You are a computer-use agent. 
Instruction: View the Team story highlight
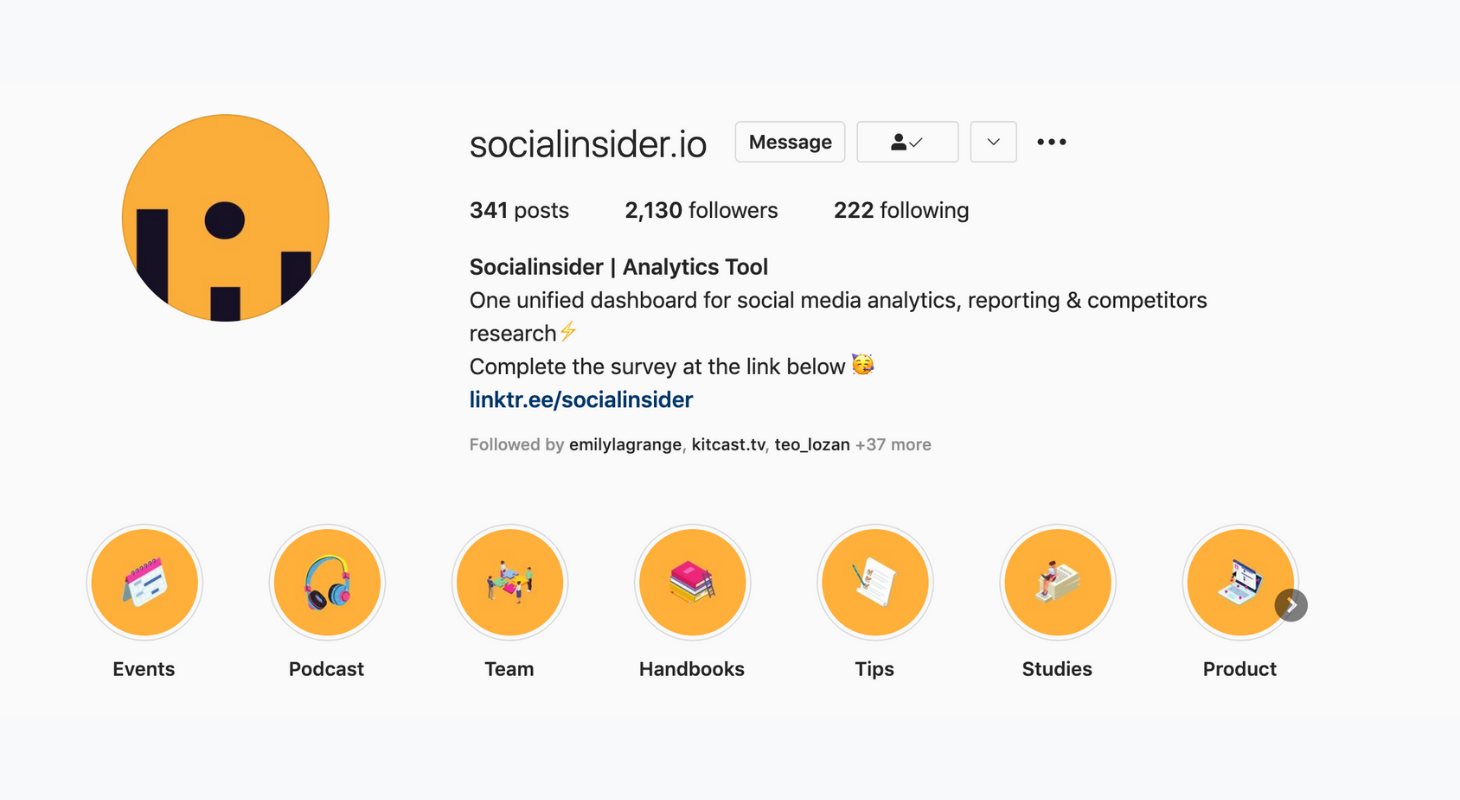(x=510, y=583)
